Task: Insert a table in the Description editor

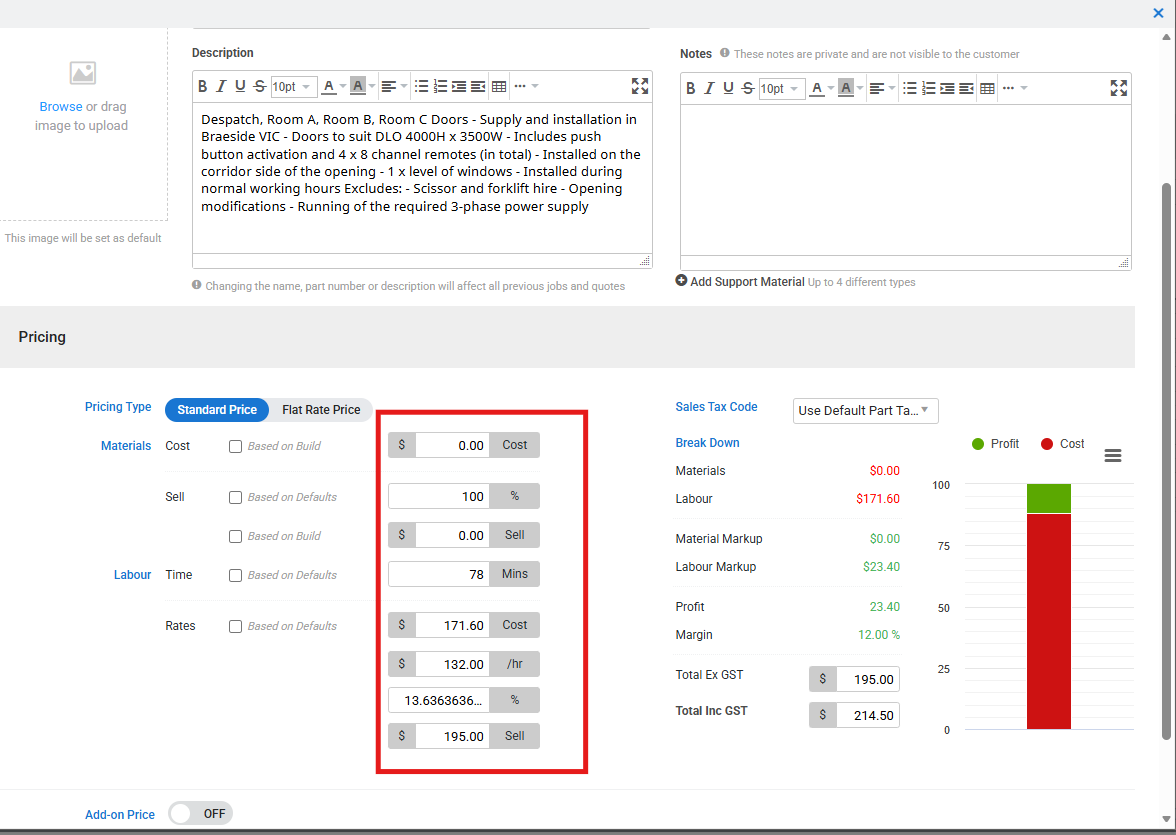Action: (499, 86)
